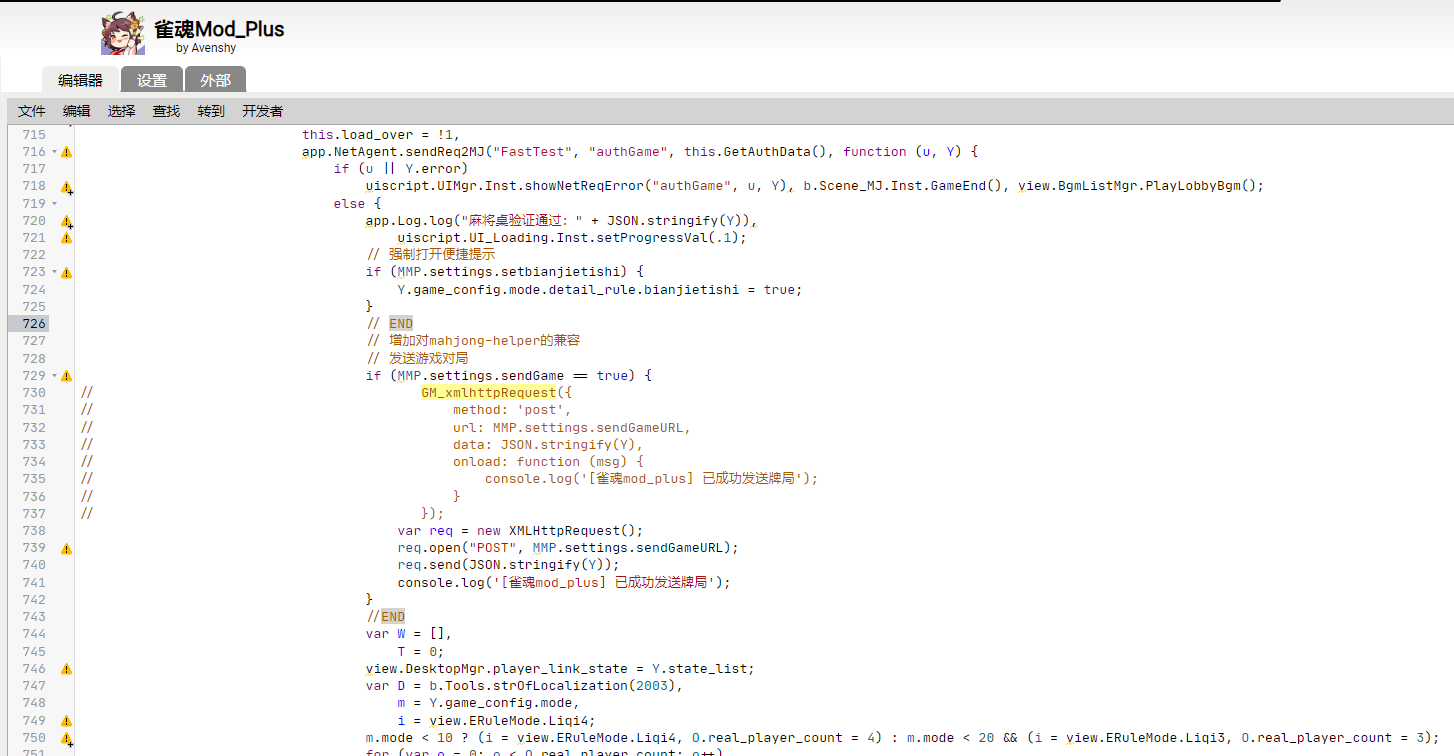Click the warning icon on line 729
The height and width of the screenshot is (756, 1454).
(x=66, y=376)
